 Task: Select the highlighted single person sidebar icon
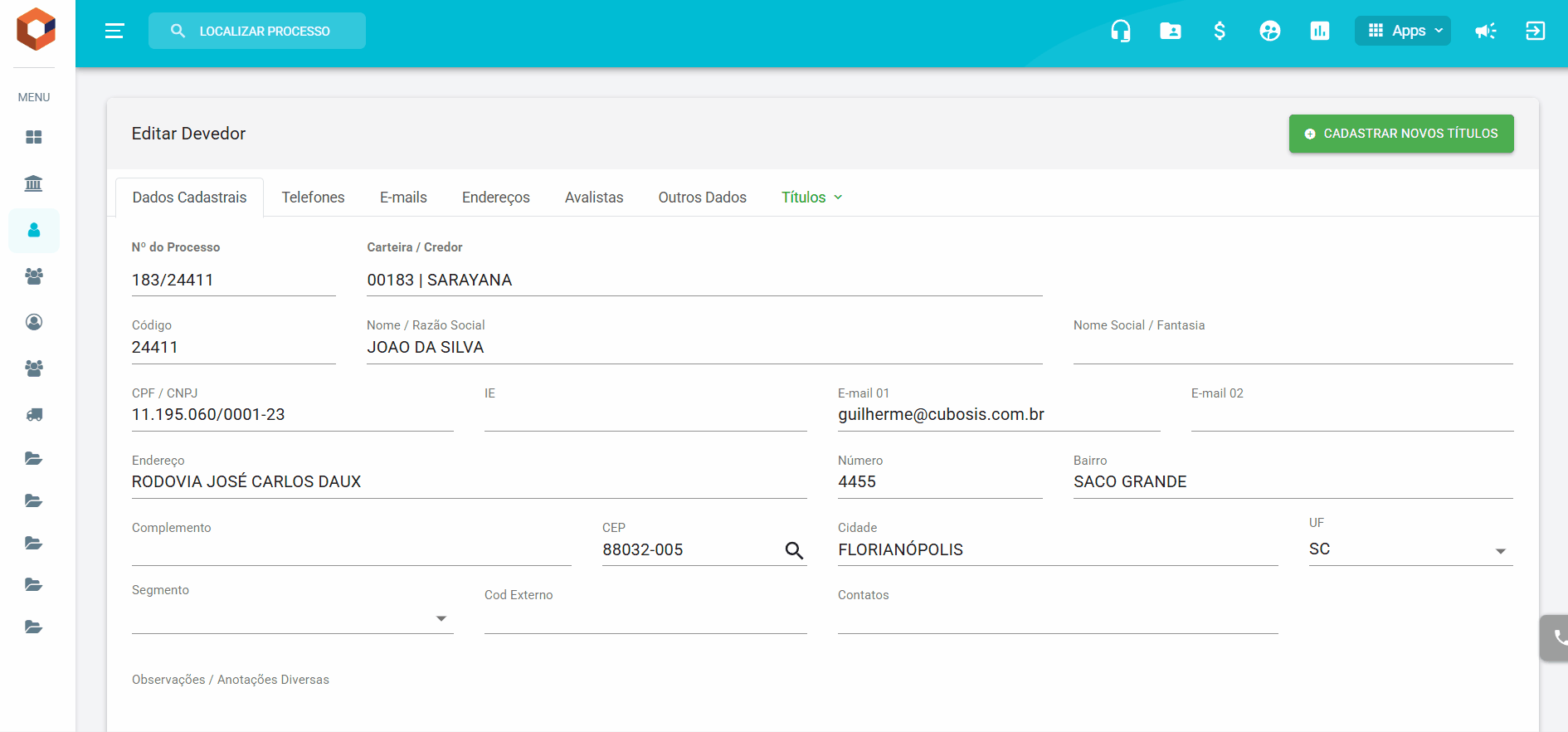click(34, 230)
